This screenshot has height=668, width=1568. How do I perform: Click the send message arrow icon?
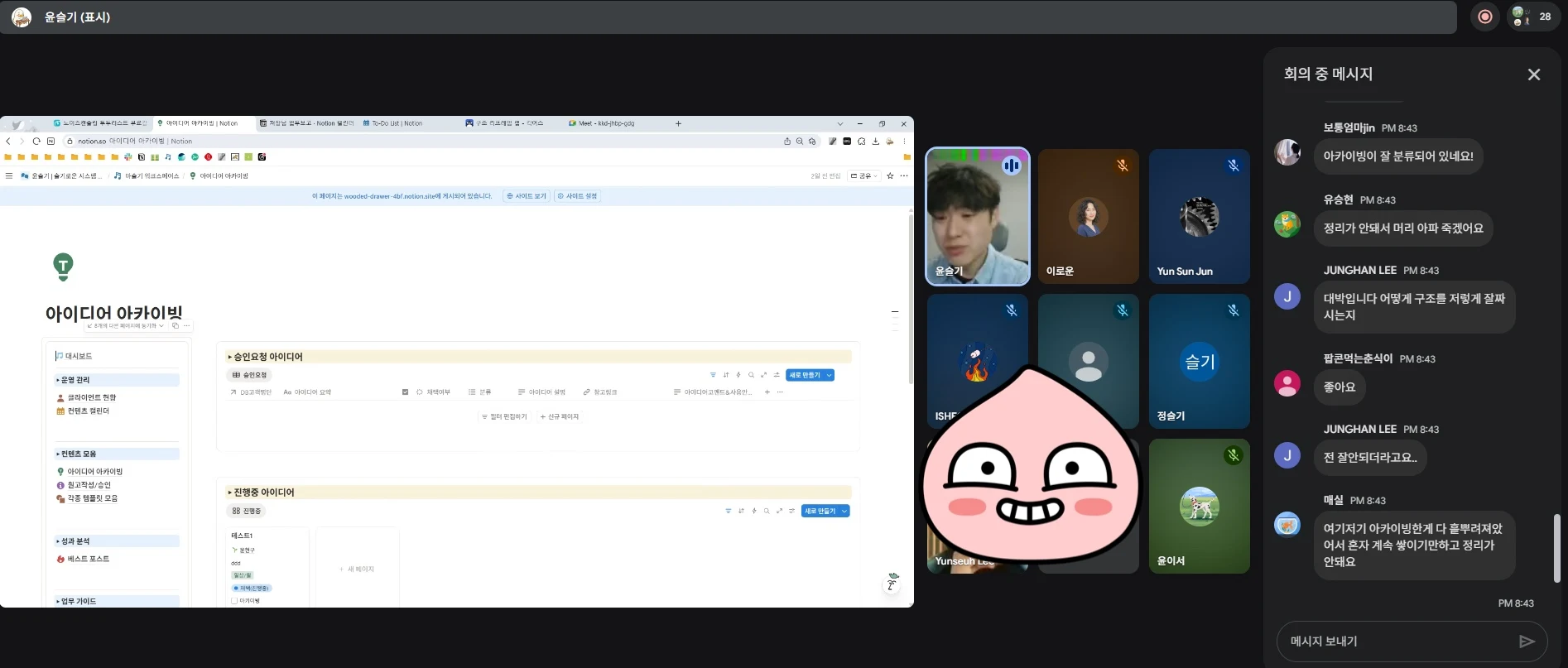coord(1527,642)
